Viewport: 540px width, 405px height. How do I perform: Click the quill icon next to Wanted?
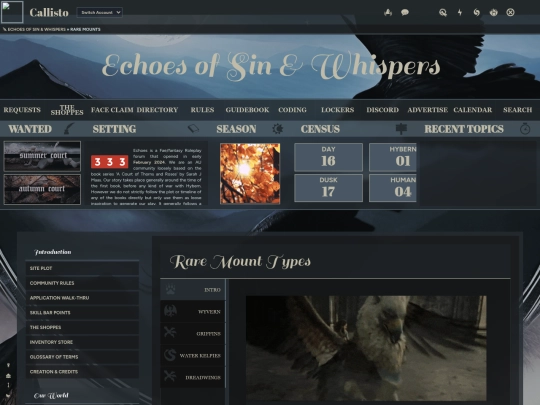(x=69, y=129)
